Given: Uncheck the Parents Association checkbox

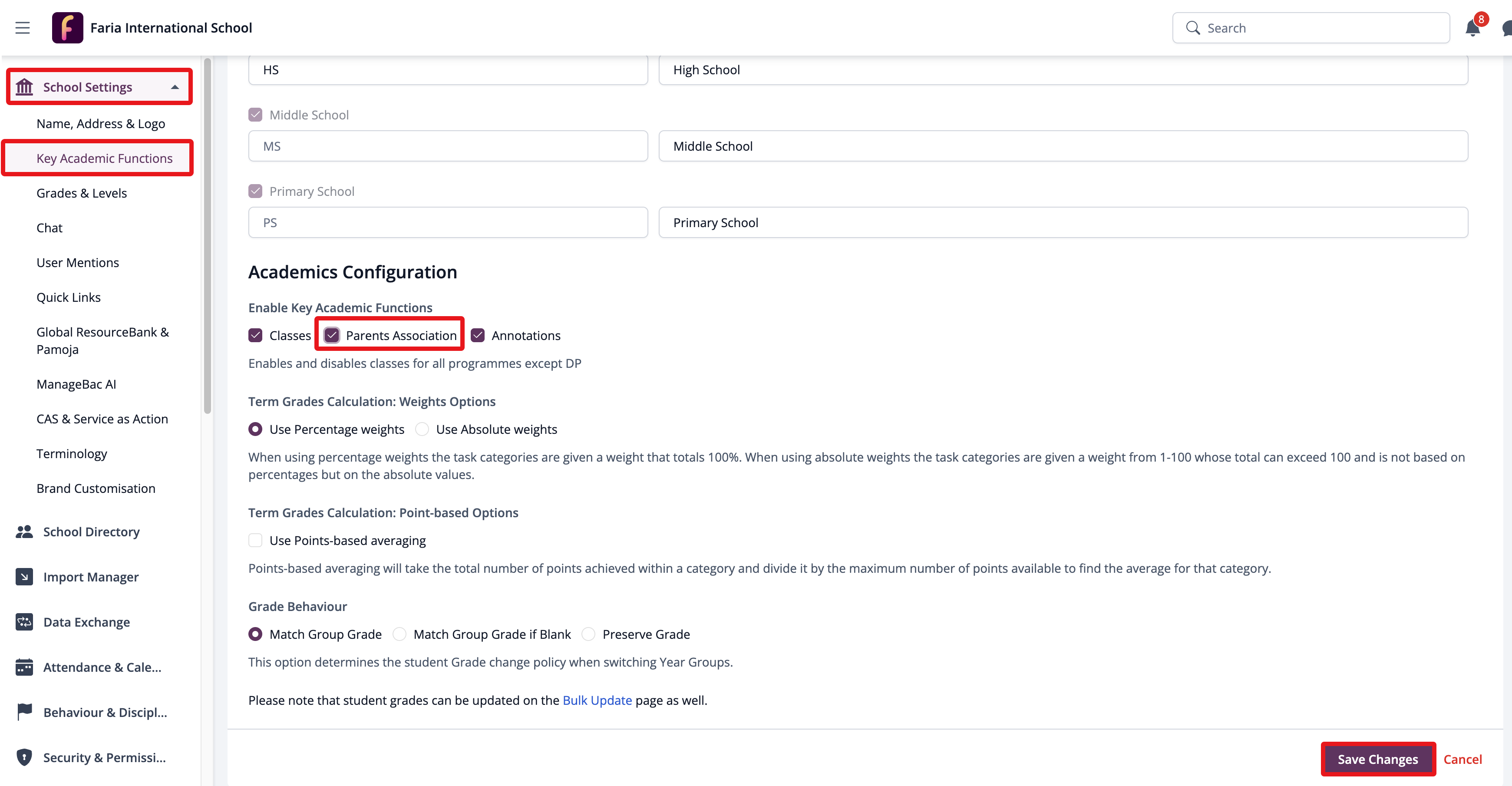Looking at the screenshot, I should (x=332, y=335).
